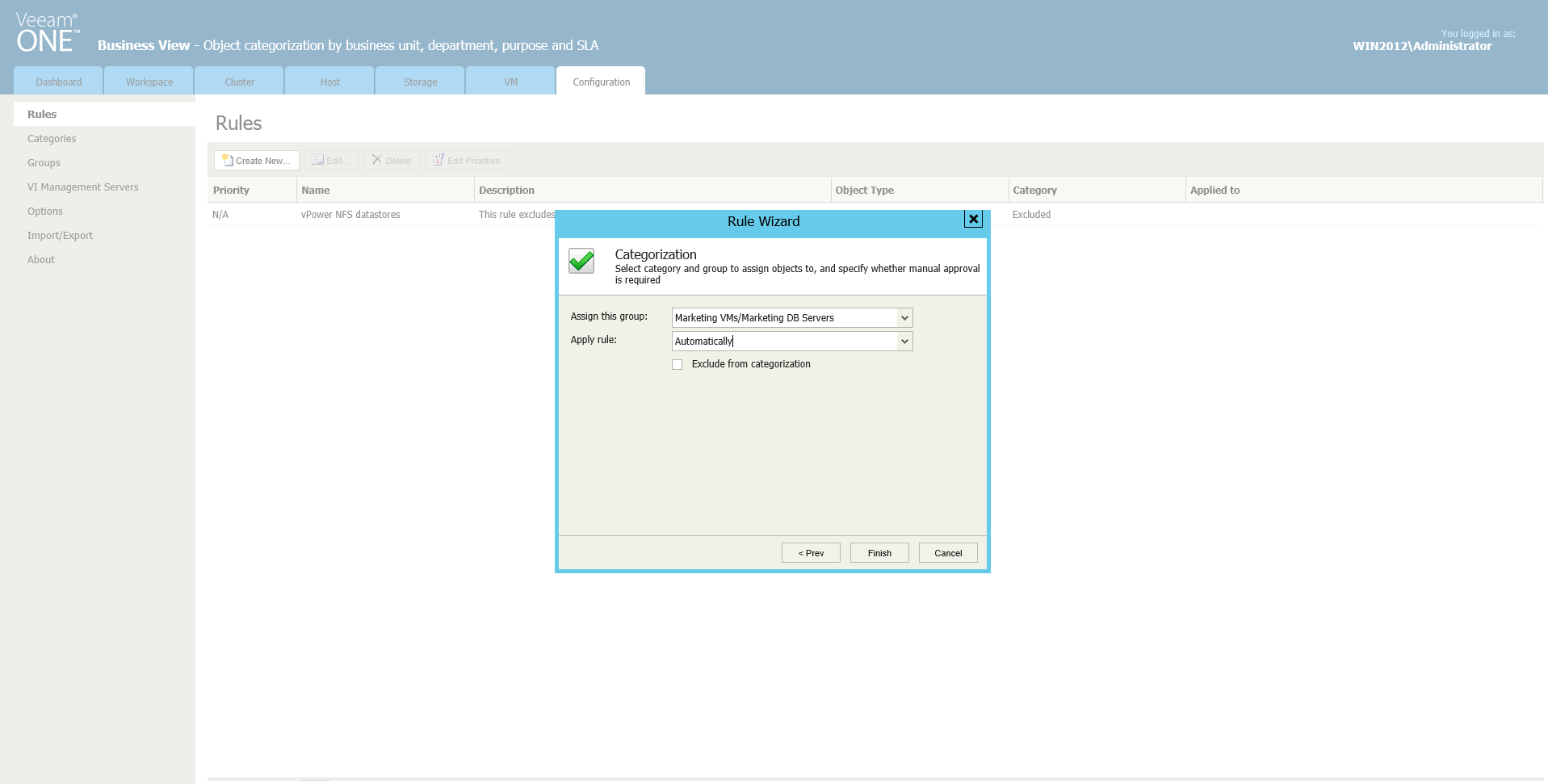
Task: Click the Veeam ONE logo
Action: (46, 31)
